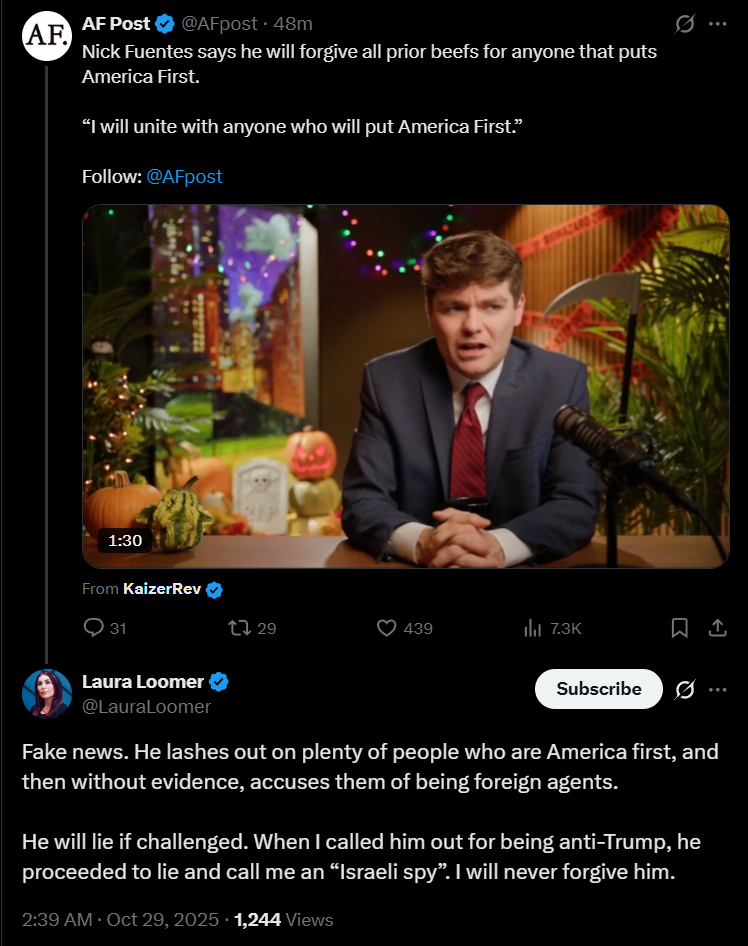Click the Laura Loomer display name
The width and height of the screenshot is (748, 946).
click(142, 682)
